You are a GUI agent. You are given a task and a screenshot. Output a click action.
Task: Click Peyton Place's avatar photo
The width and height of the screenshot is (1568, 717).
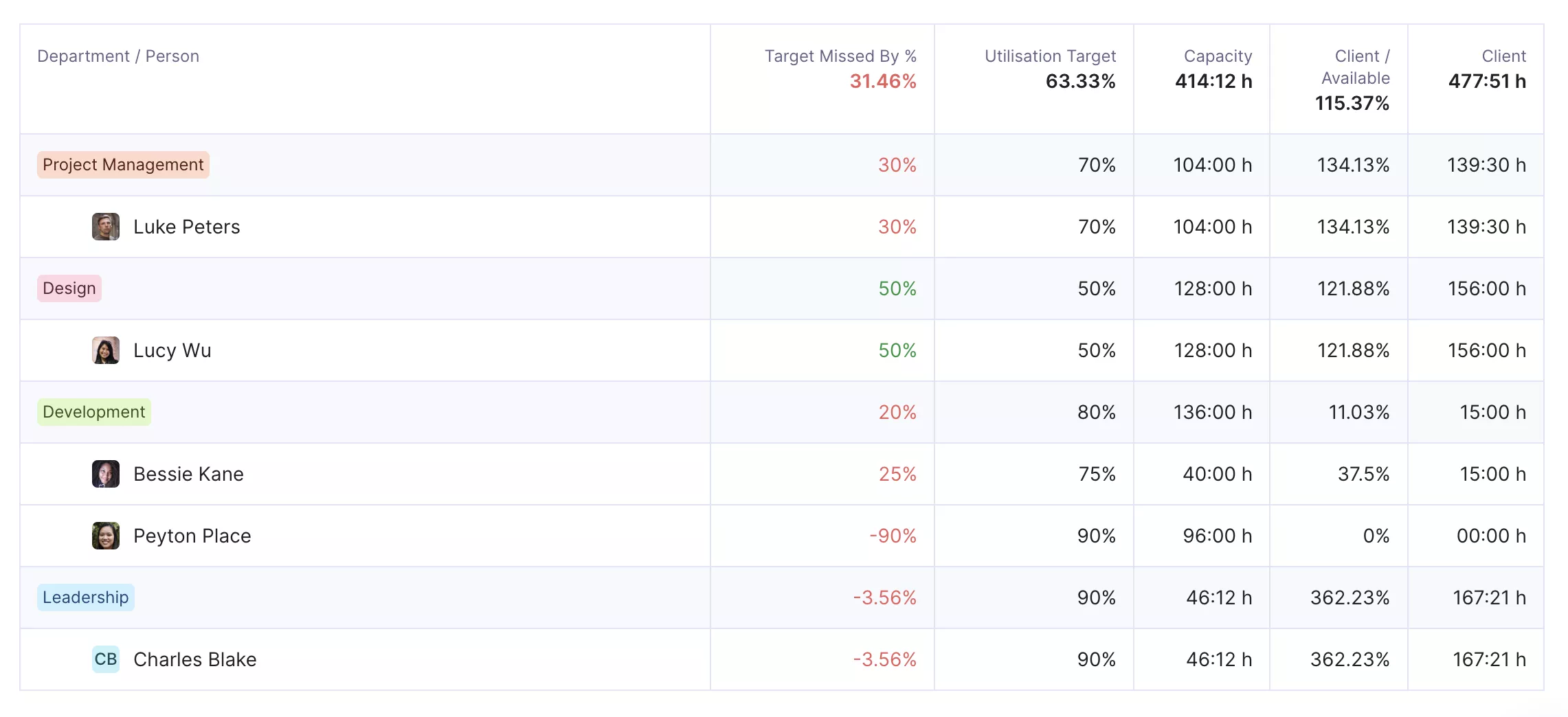pos(106,536)
